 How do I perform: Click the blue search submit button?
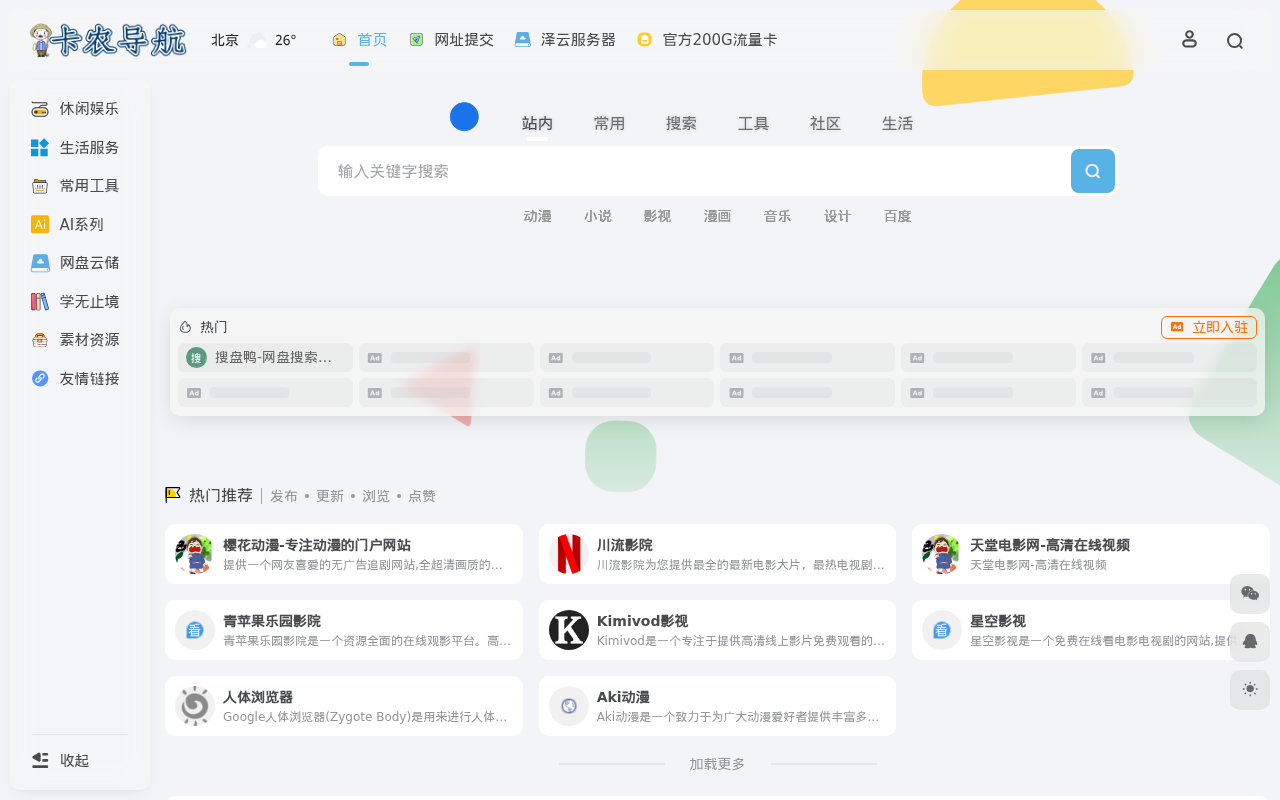tap(1092, 171)
